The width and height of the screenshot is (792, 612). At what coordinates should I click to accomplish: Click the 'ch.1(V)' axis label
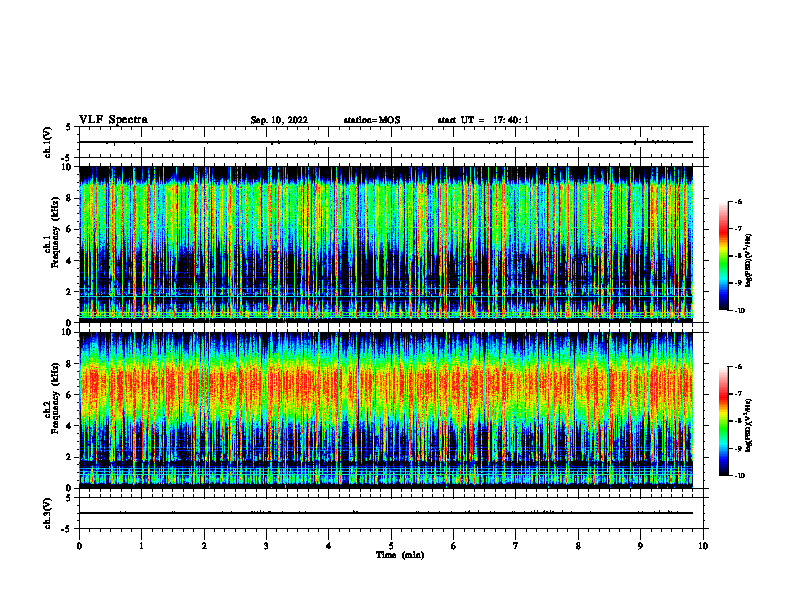pos(47,142)
